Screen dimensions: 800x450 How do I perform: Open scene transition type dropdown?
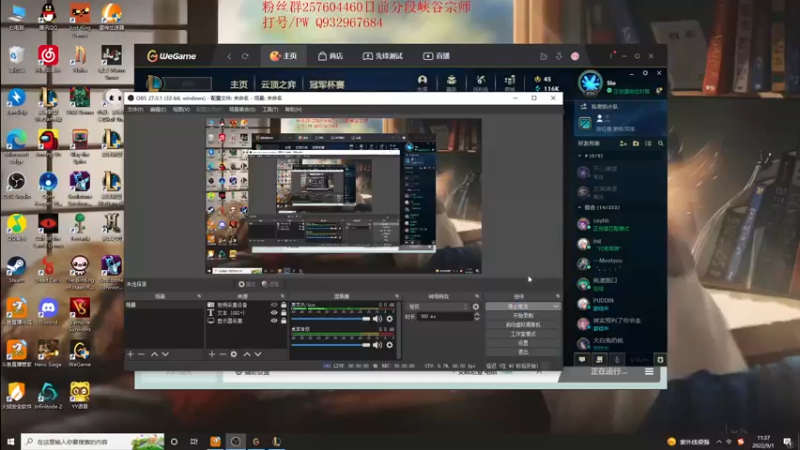(x=438, y=307)
